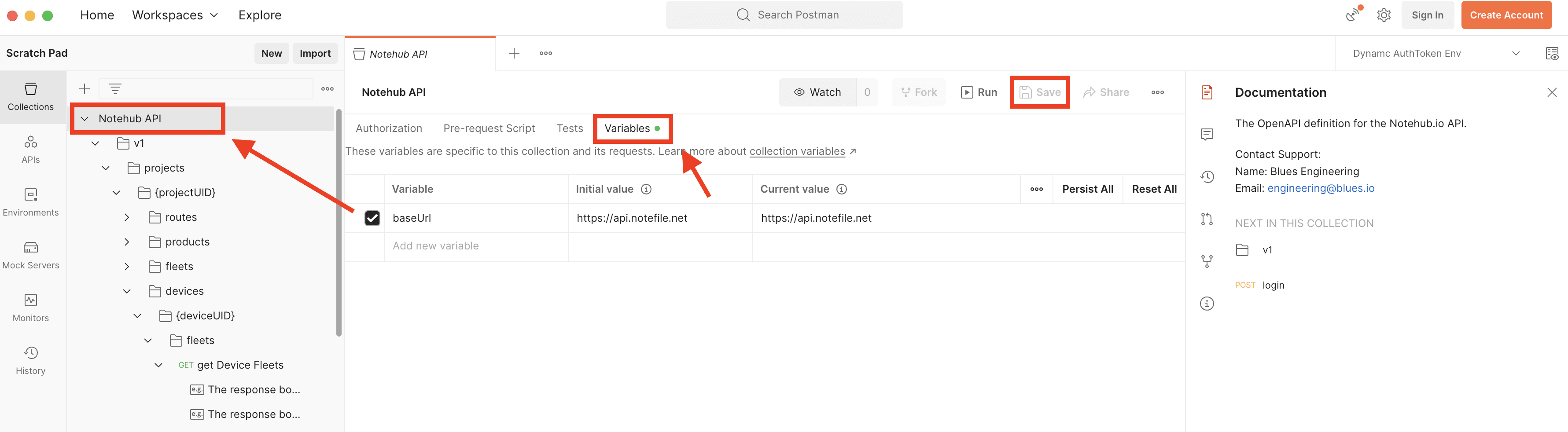Screen dimensions: 1568x432
Task: Close the Documentation panel
Action: click(1552, 92)
